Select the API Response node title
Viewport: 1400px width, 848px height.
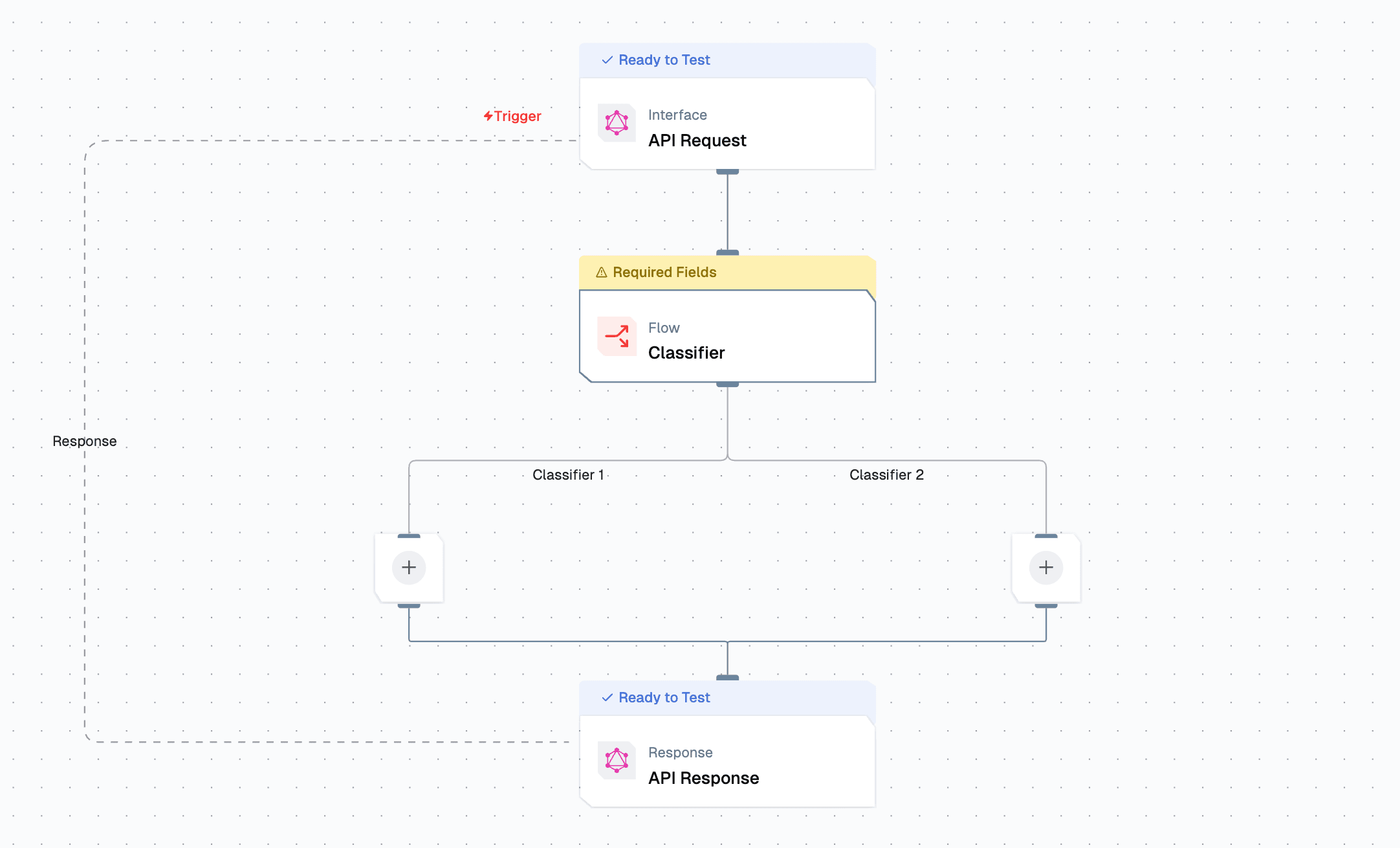[703, 778]
